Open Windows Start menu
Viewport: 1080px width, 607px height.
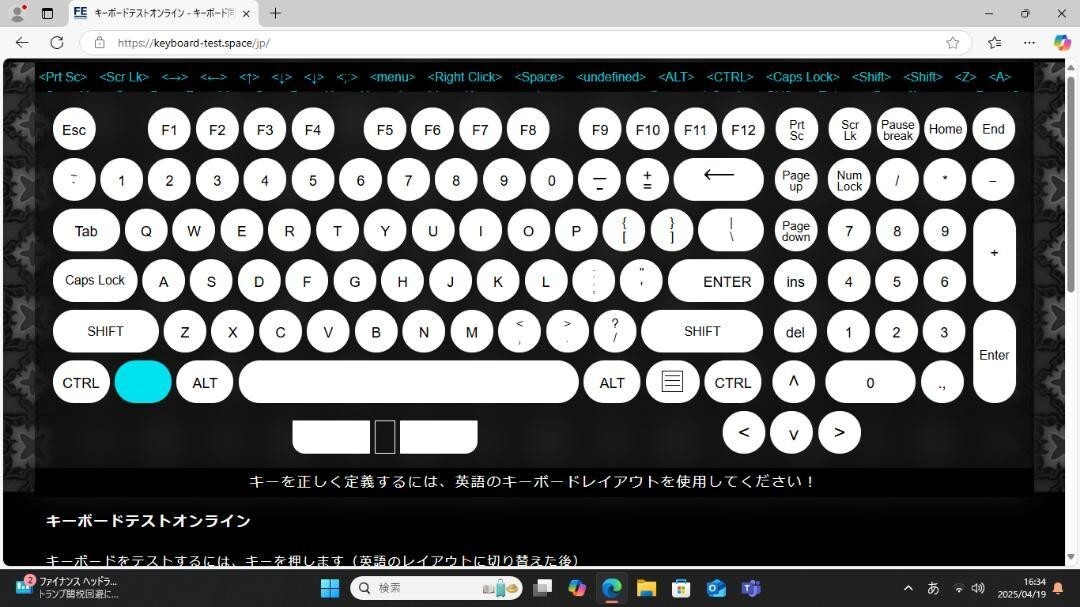coord(330,588)
